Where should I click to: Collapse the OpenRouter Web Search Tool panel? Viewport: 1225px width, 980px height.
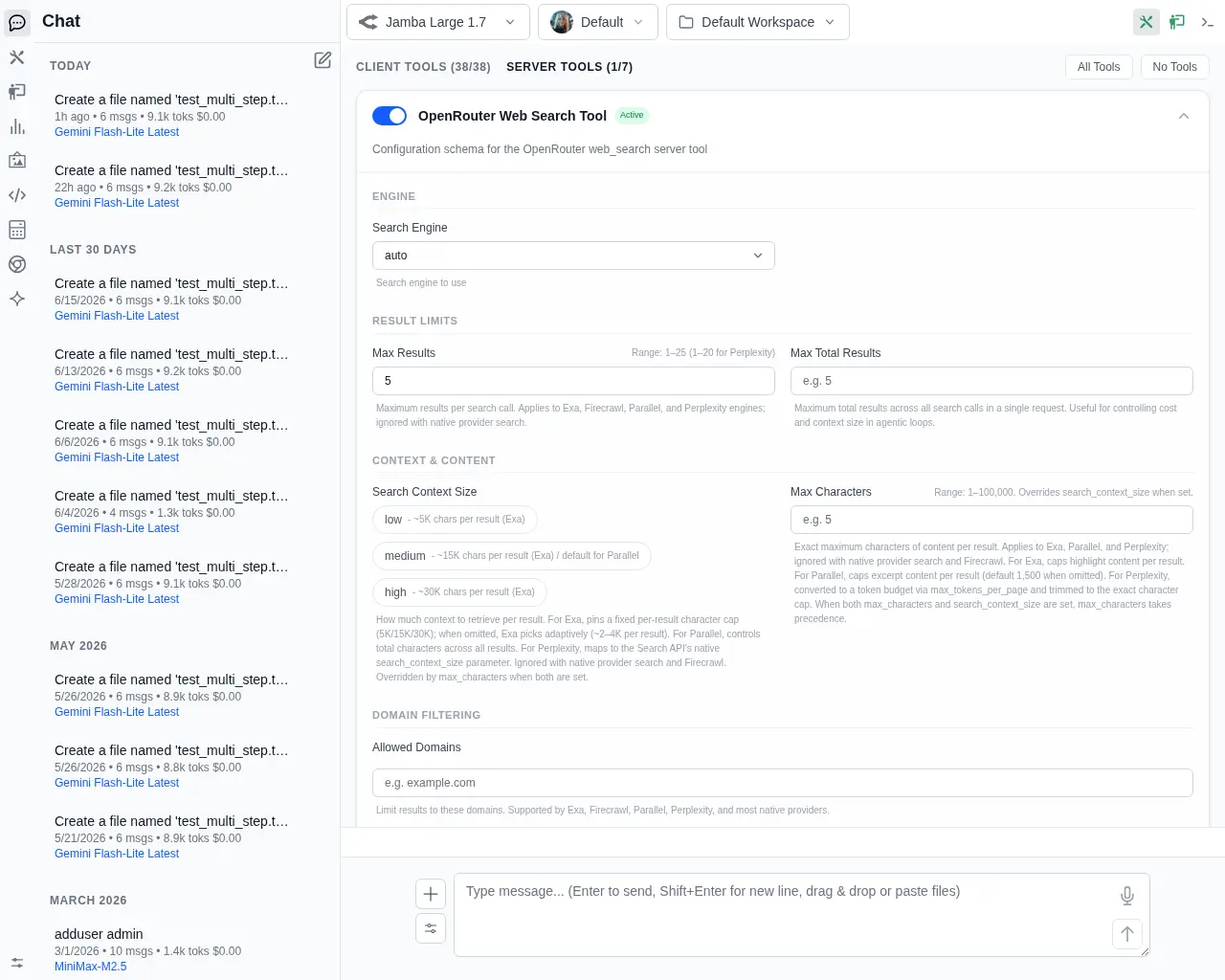[x=1184, y=116]
